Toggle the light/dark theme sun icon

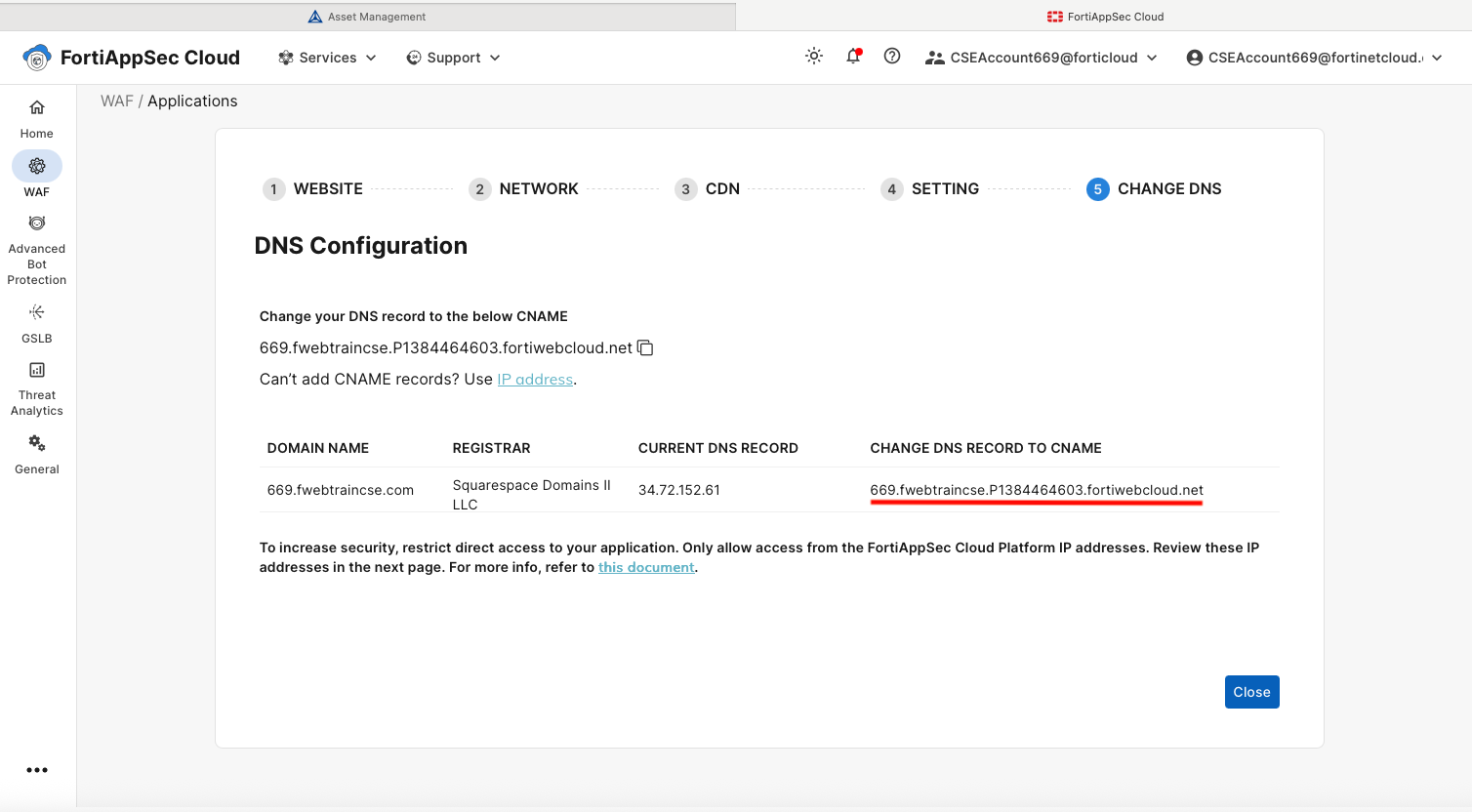(814, 57)
